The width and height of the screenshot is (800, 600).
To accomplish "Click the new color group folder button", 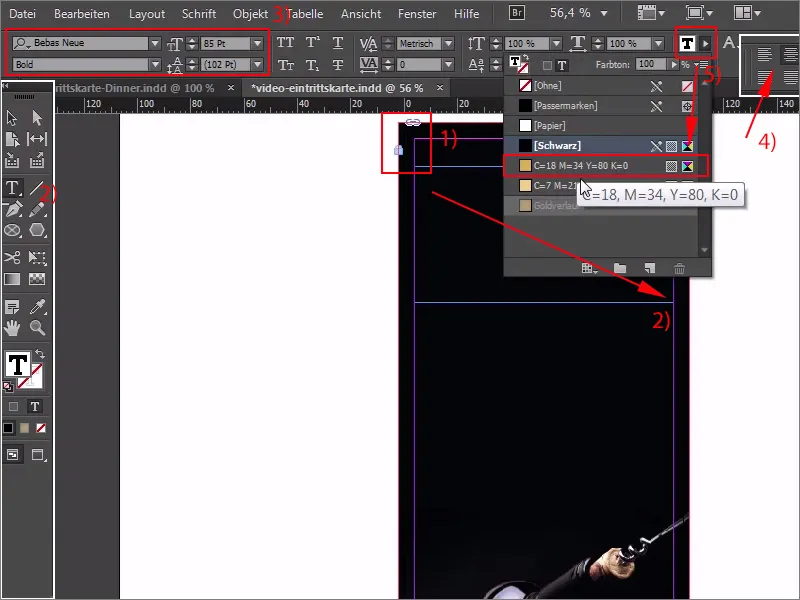I will [x=620, y=268].
